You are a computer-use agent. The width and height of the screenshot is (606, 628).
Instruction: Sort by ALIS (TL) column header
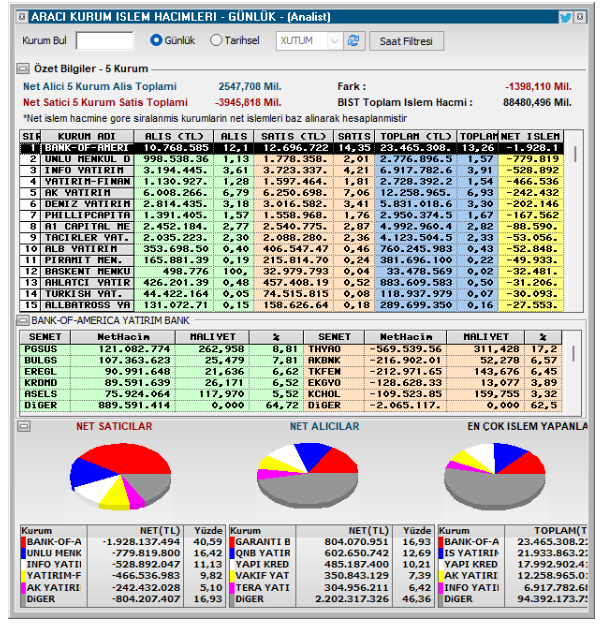click(173, 136)
